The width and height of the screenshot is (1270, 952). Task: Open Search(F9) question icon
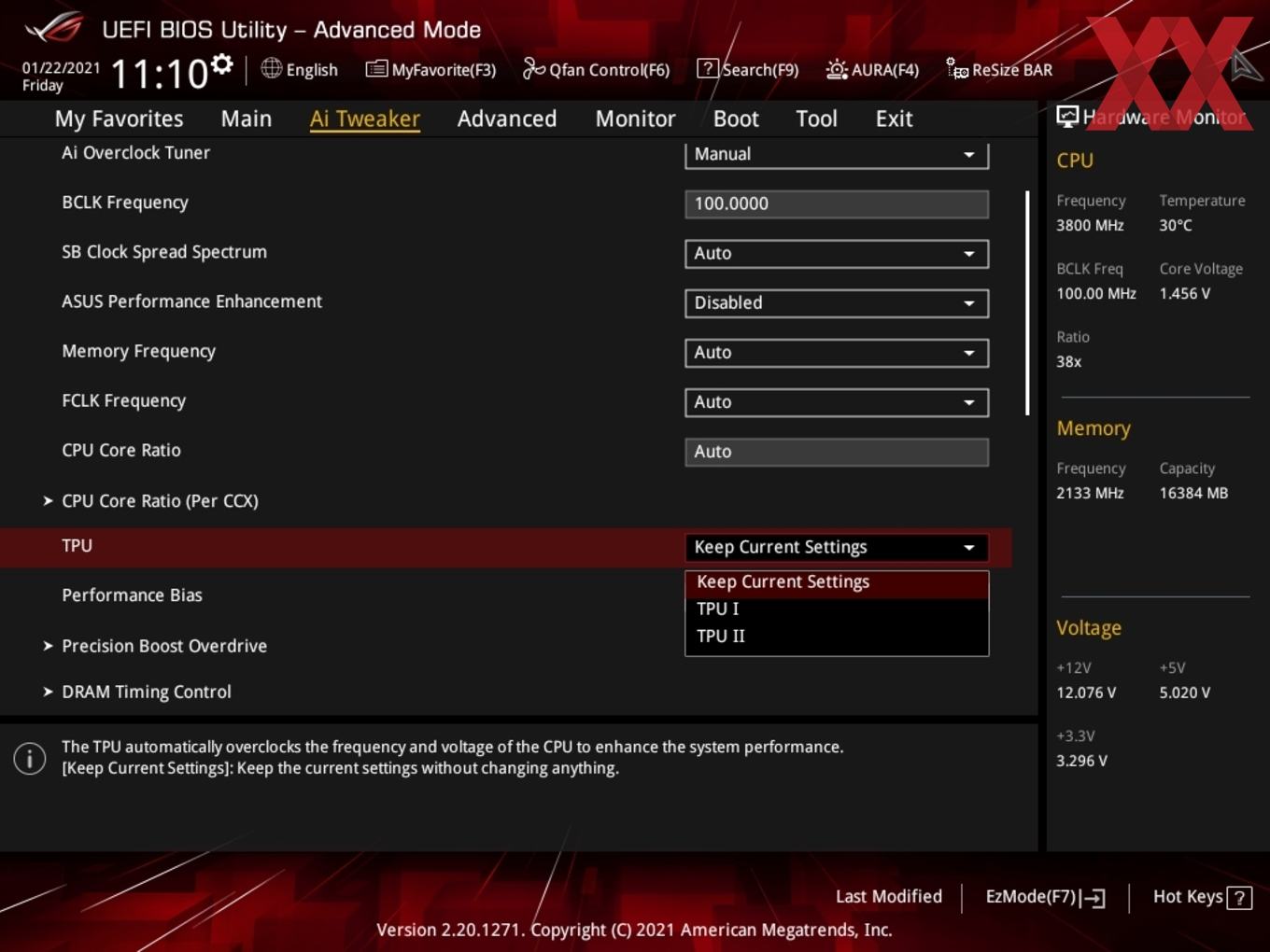pyautogui.click(x=708, y=68)
